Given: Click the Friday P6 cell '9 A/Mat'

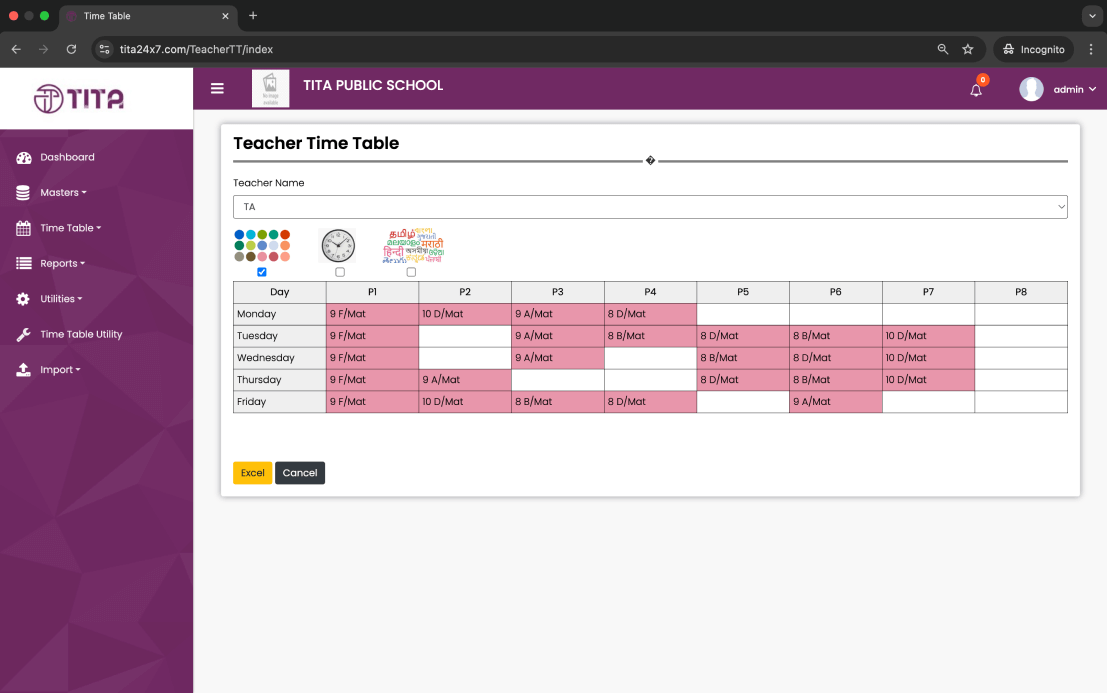Looking at the screenshot, I should click(836, 402).
